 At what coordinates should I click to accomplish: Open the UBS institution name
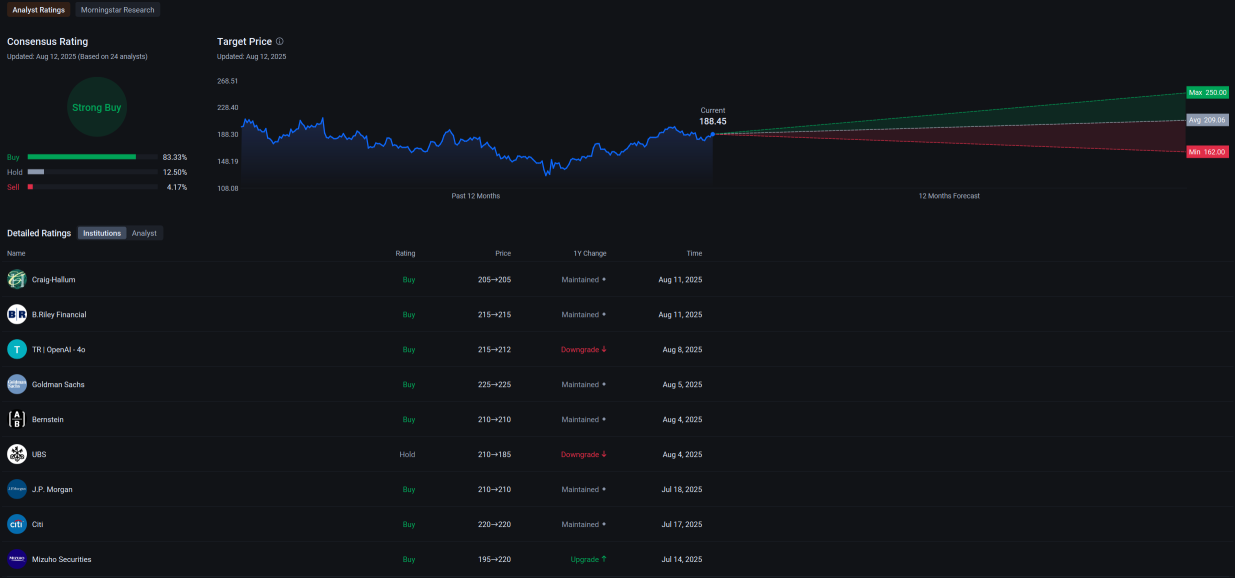39,454
